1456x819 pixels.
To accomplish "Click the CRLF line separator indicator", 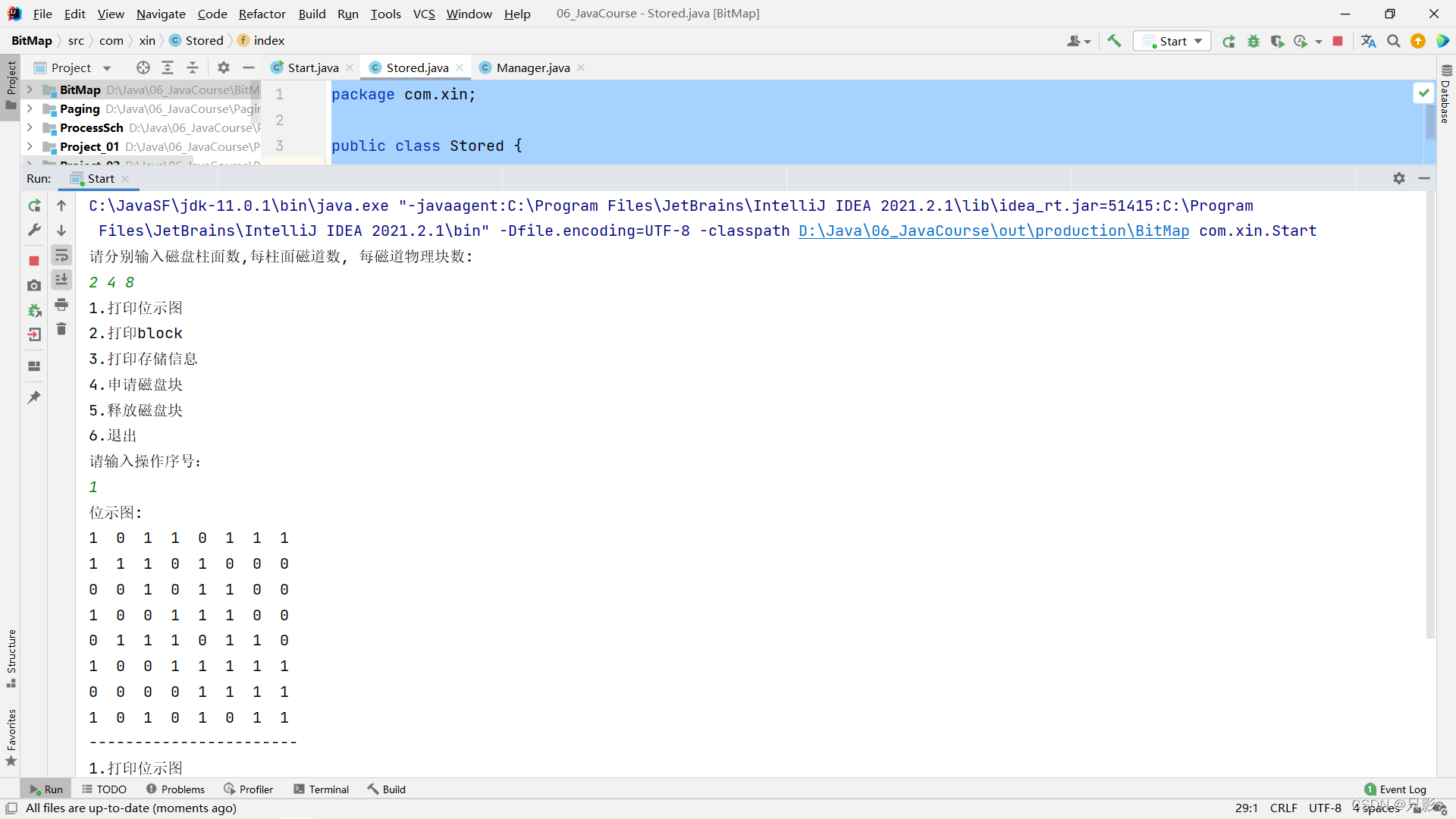I will pyautogui.click(x=1284, y=808).
